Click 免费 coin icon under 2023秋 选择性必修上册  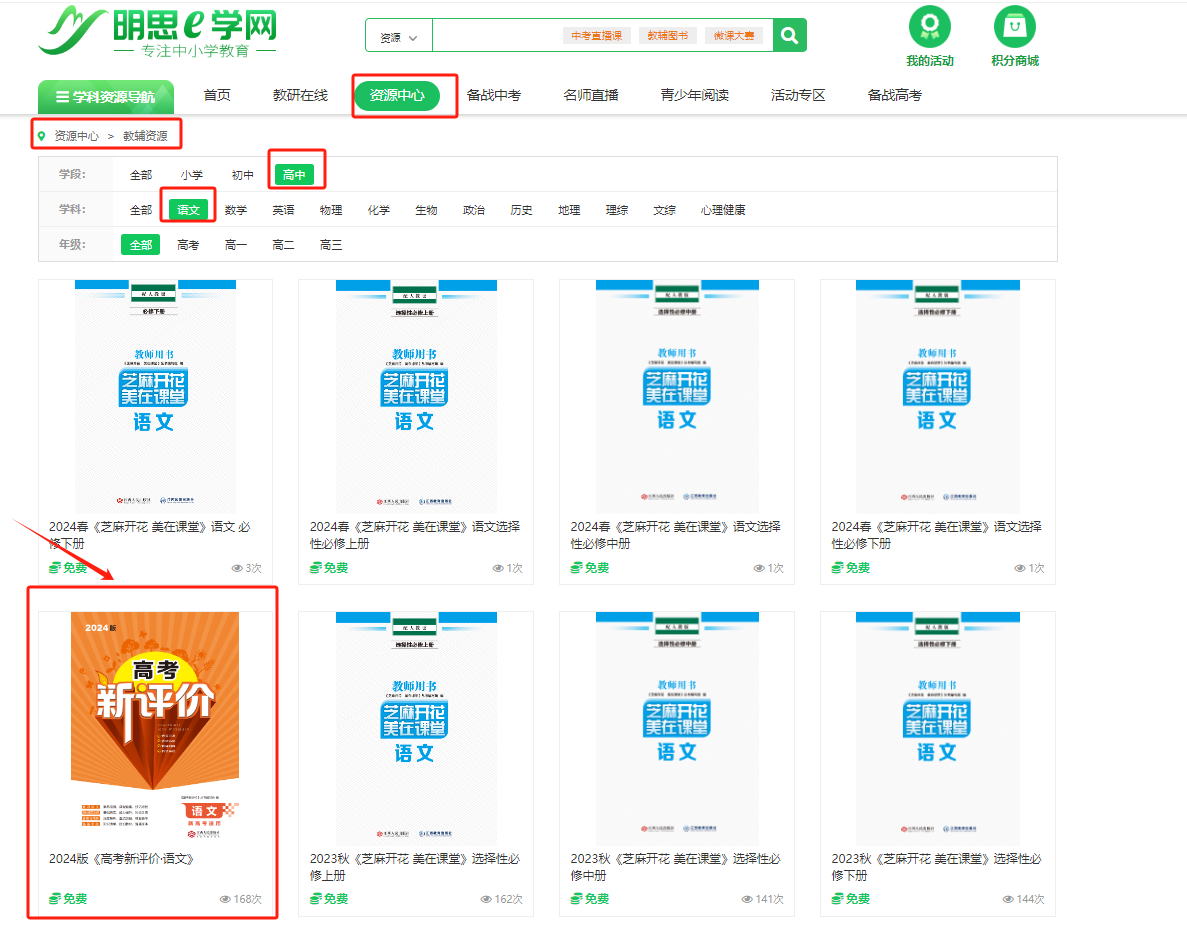point(316,899)
